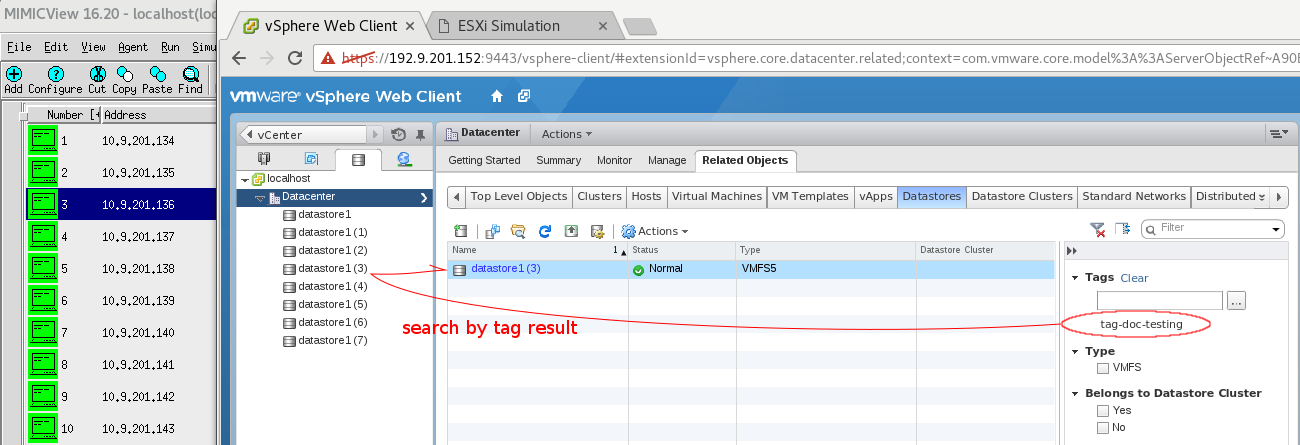The height and width of the screenshot is (445, 1300).
Task: Select agent 1 icon at 10.9.201.134
Action: [x=43, y=141]
